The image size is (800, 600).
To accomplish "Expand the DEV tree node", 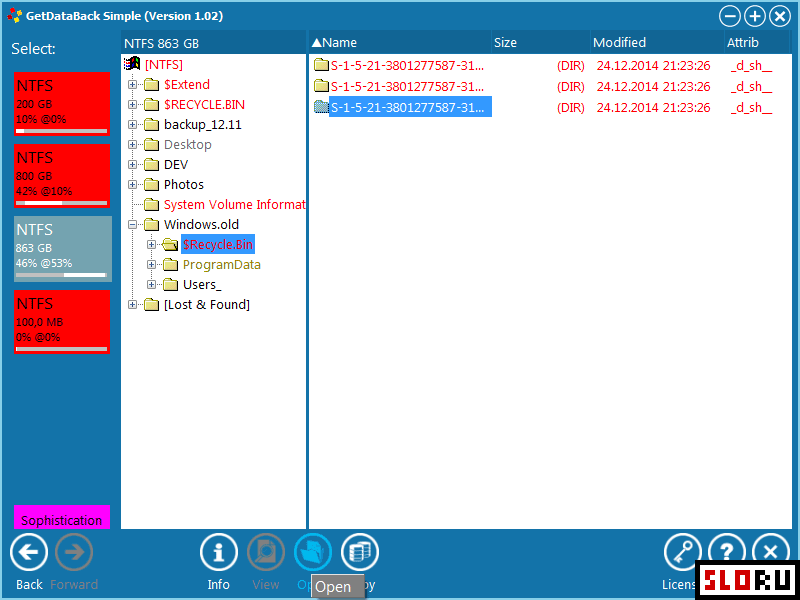I will (133, 164).
